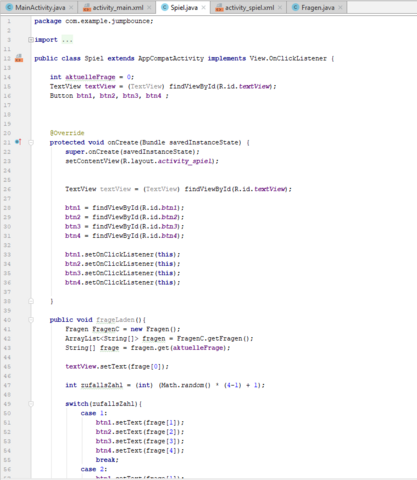
Task: Click btn1.setText(frage[1]) under case 1
Action: pyautogui.click(x=140, y=422)
